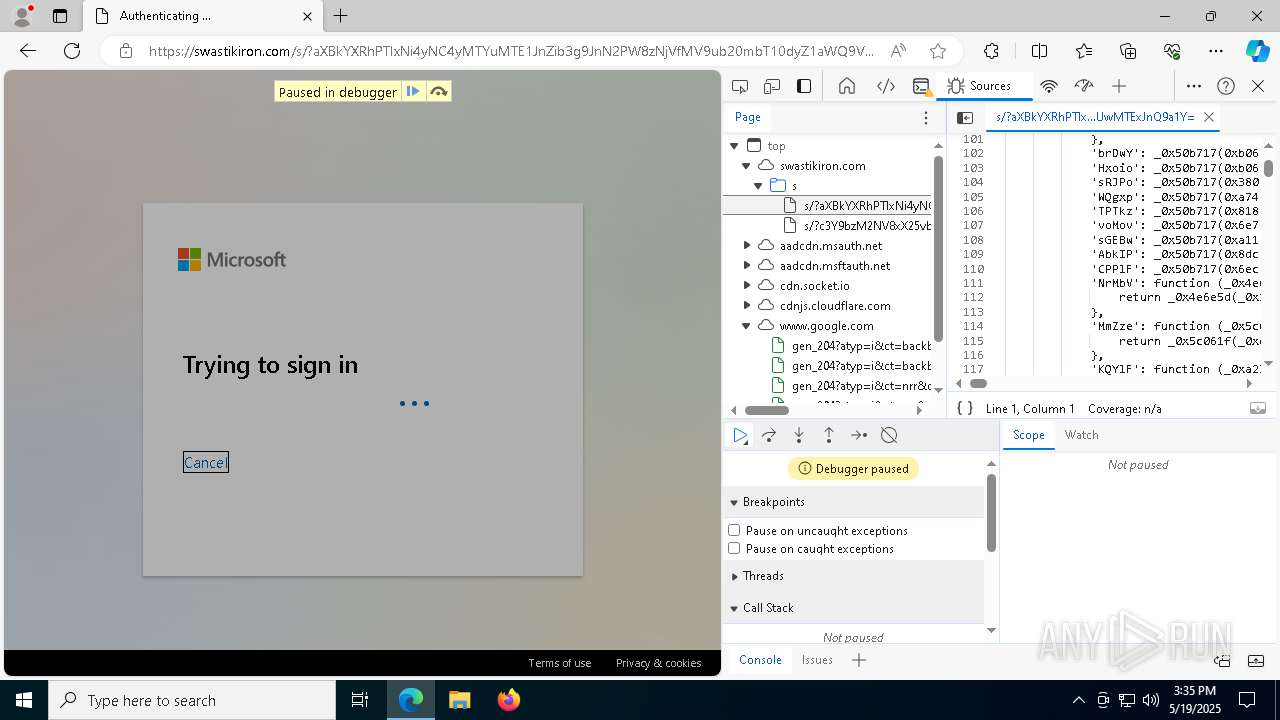Switch to the Scope tab
Viewport: 1280px width, 720px height.
point(1028,435)
